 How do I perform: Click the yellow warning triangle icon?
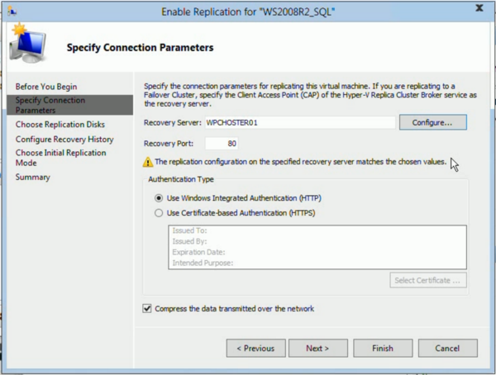coord(148,162)
